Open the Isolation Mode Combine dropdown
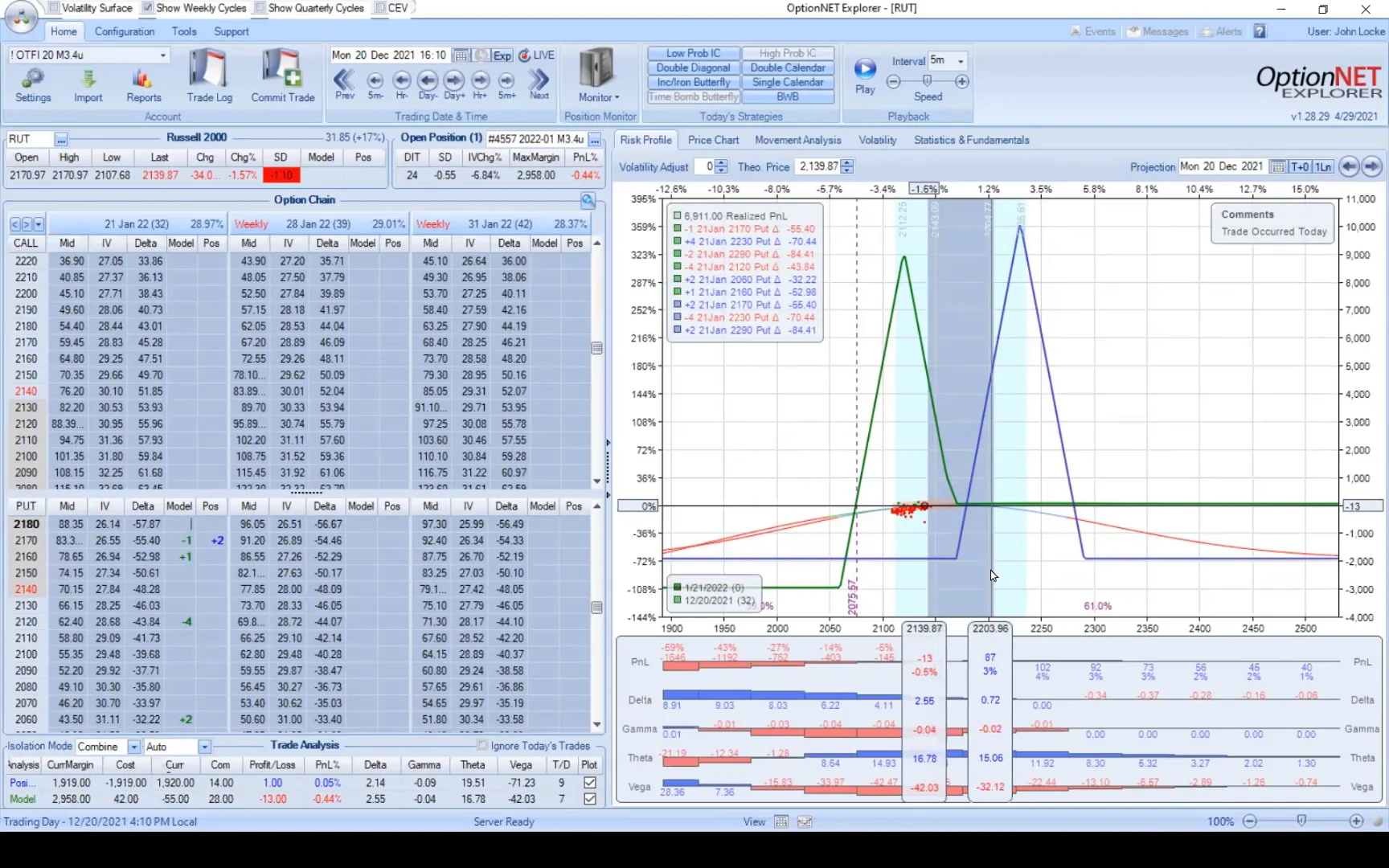This screenshot has height=868, width=1389. 133,747
